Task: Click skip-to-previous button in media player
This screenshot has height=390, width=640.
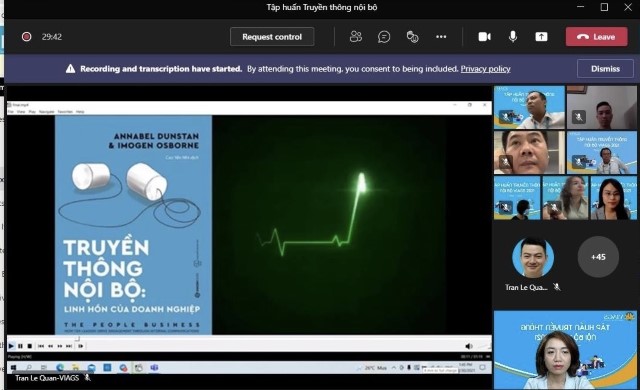Action: click(x=41, y=346)
